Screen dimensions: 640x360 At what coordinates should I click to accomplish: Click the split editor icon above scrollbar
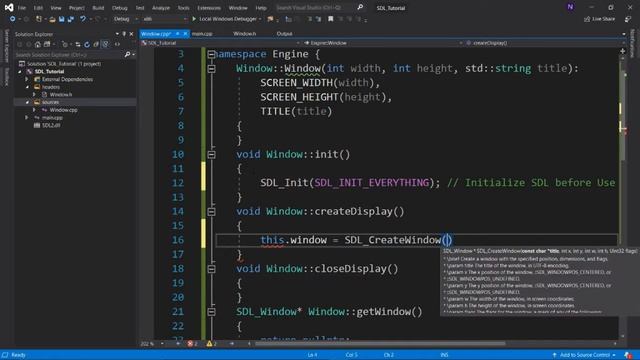point(622,51)
